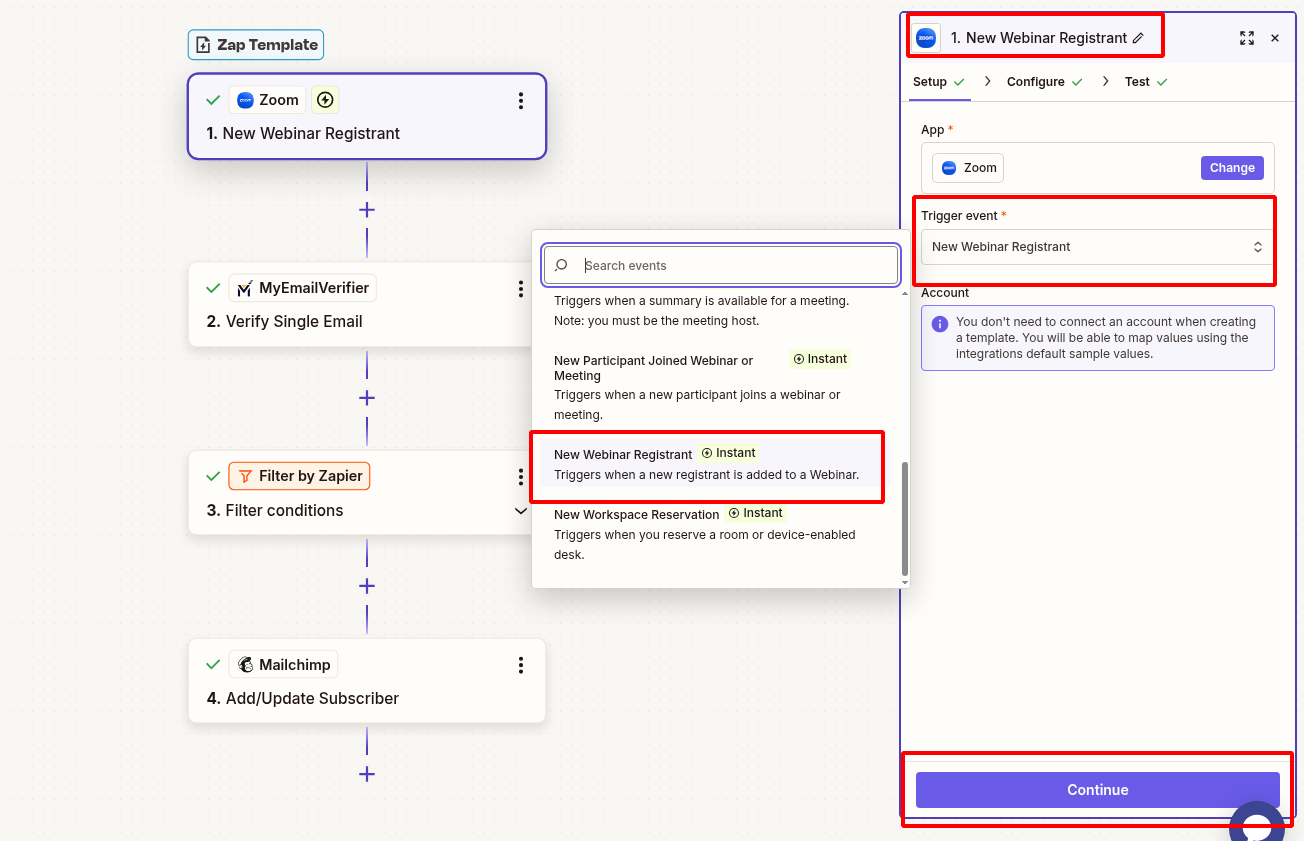Switch to the Test tab
Image resolution: width=1304 pixels, height=841 pixels.
[1137, 81]
